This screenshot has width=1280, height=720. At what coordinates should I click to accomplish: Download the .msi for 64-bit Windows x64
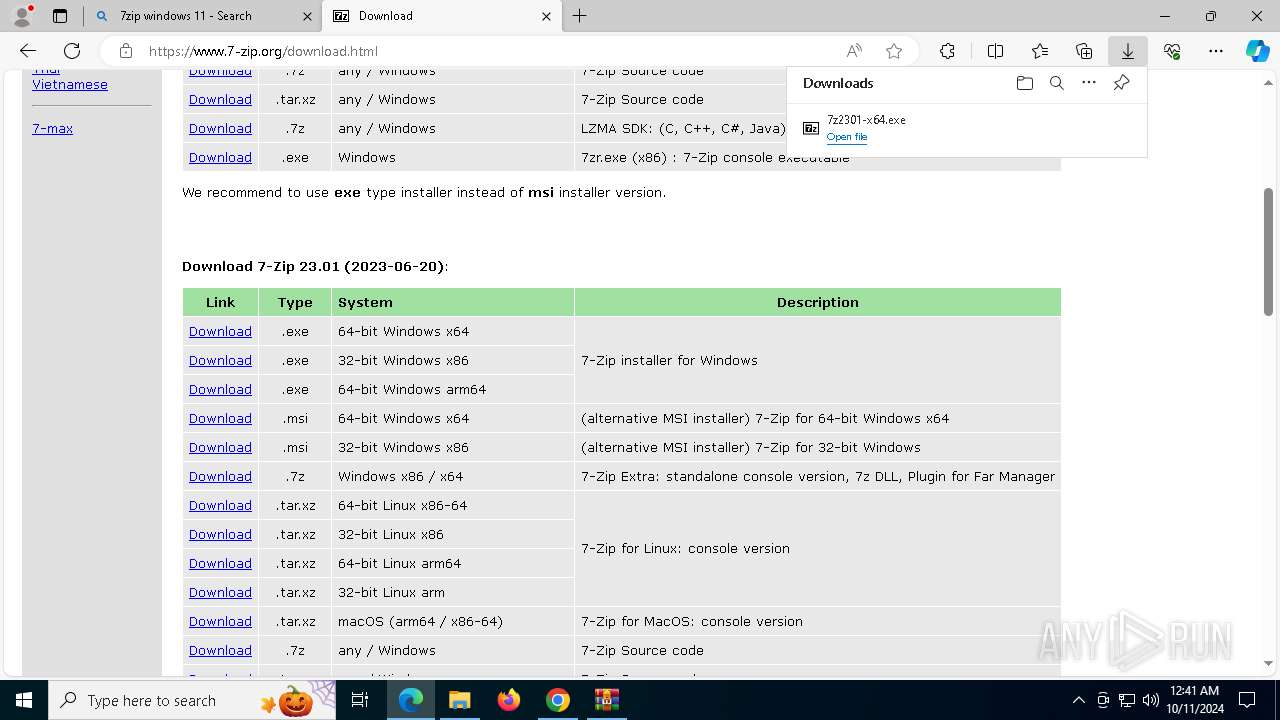click(x=220, y=418)
